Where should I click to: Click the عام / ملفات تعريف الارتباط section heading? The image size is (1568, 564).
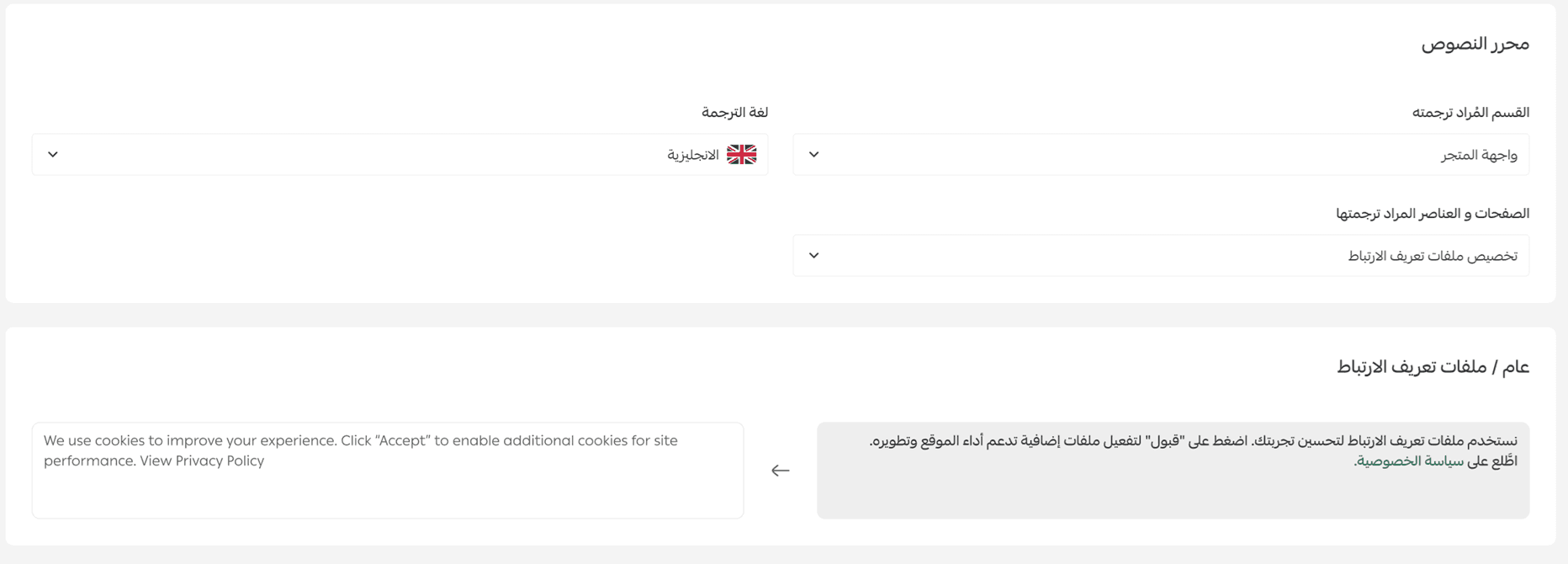(1433, 367)
